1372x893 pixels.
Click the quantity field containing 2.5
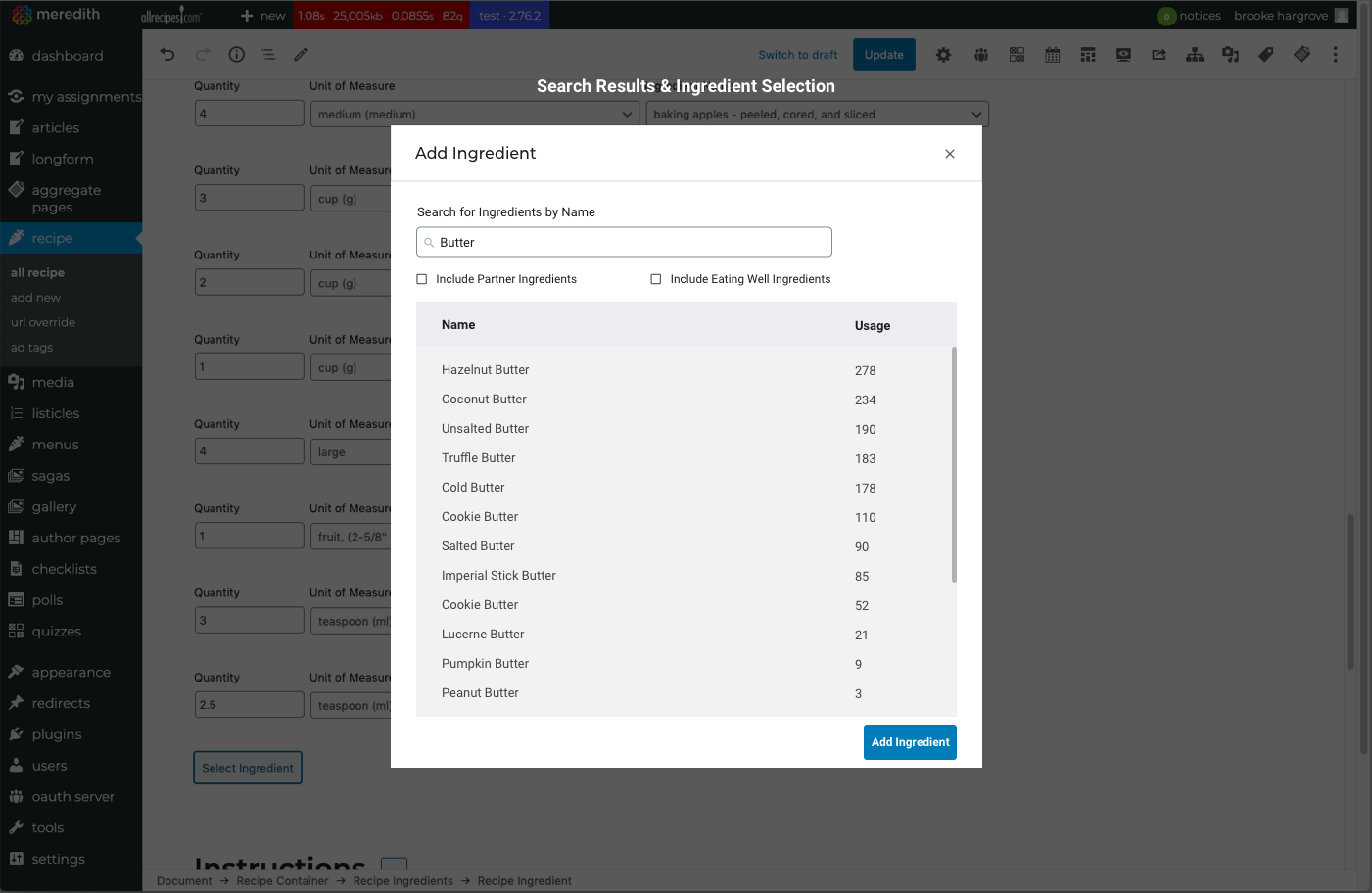click(x=249, y=705)
